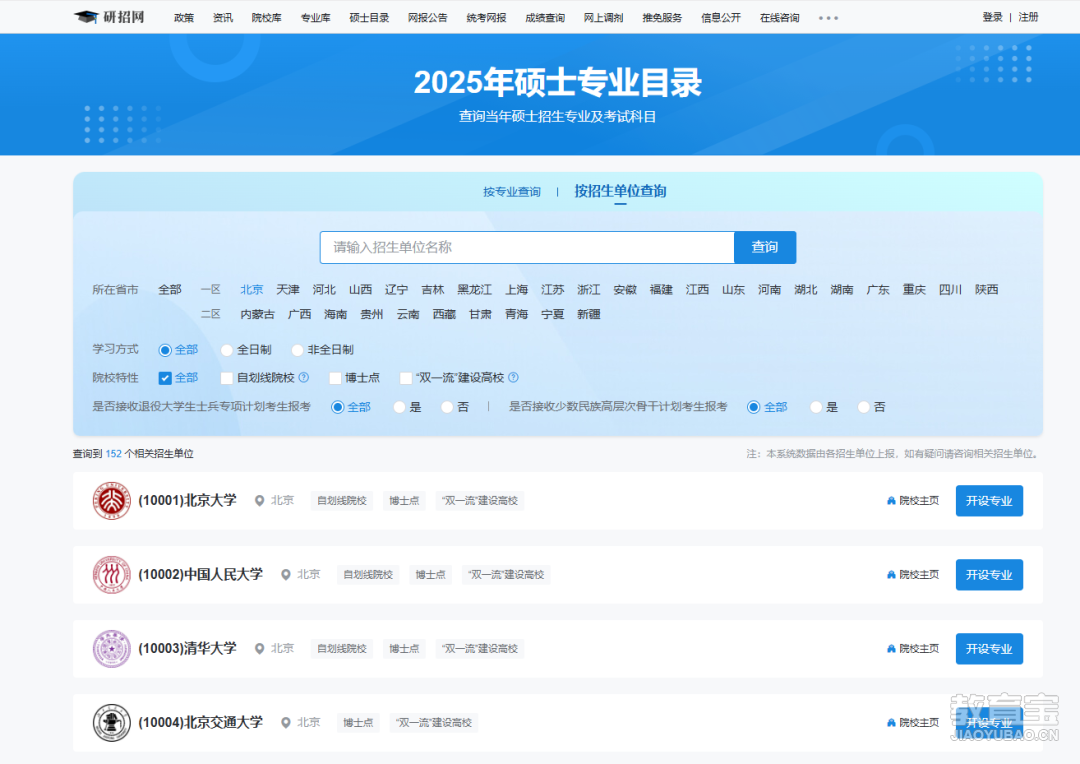Select 否 for 退役大学生士兵专项计划
The image size is (1080, 764).
448,407
